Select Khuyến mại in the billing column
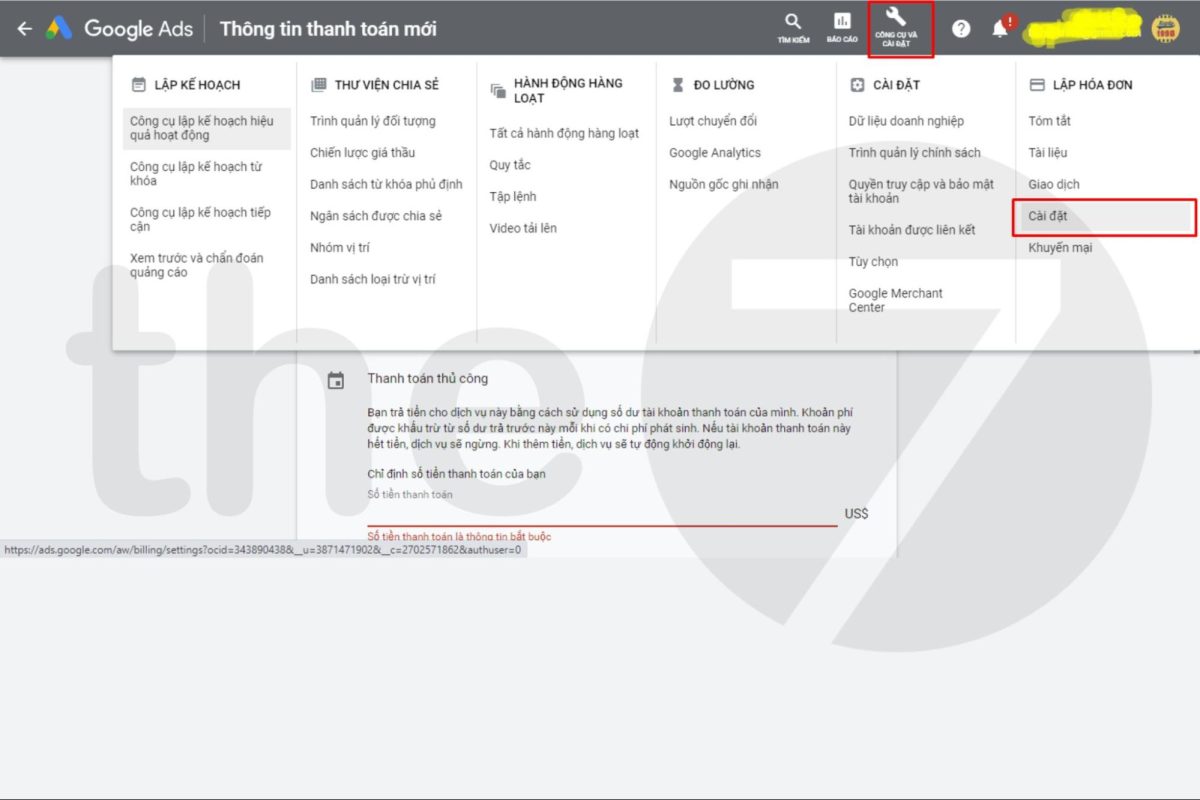The height and width of the screenshot is (800, 1200). coord(1060,248)
